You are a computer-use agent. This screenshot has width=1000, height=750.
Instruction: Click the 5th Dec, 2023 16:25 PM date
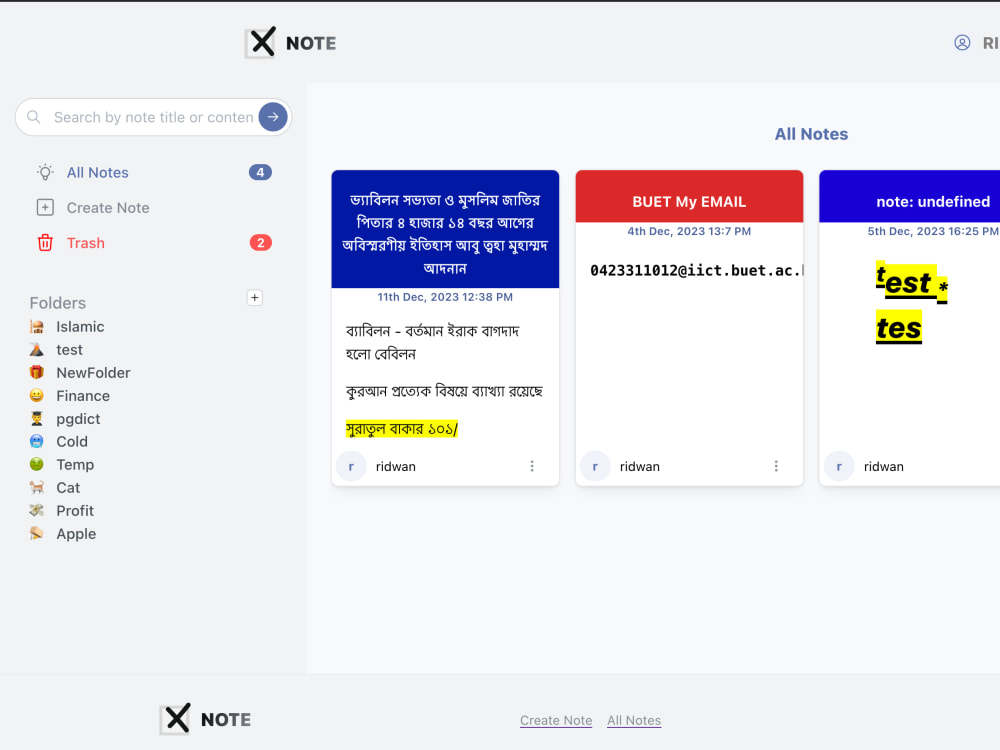pyautogui.click(x=933, y=231)
